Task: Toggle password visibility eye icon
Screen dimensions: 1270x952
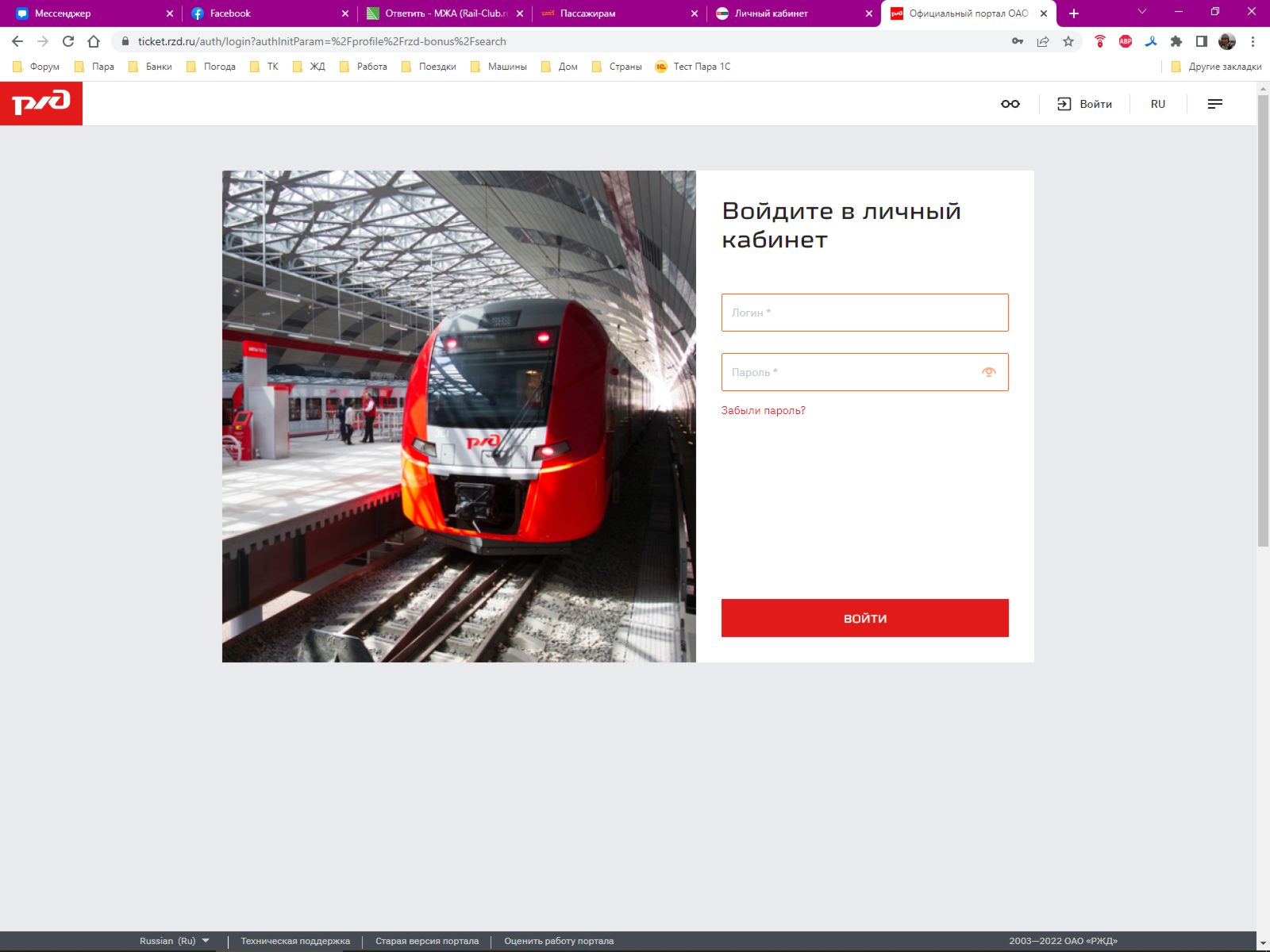Action: click(988, 372)
